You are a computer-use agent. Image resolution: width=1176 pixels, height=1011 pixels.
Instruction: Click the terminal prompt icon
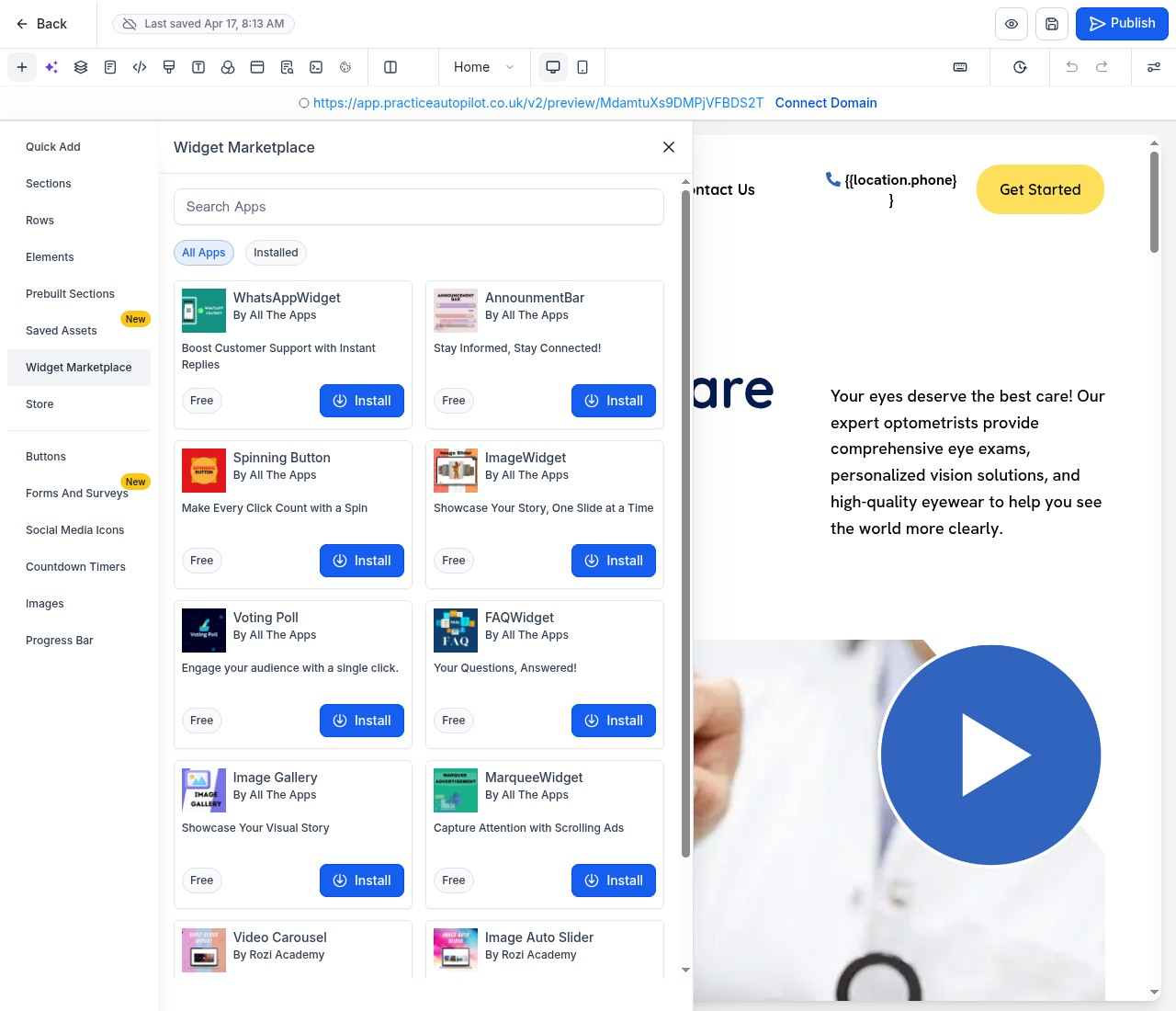[x=316, y=67]
